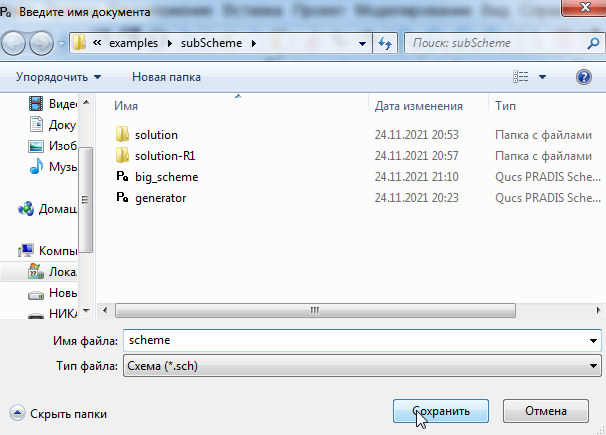Open the solution folder
Screen dimensions: 606x435
pyautogui.click(x=155, y=134)
